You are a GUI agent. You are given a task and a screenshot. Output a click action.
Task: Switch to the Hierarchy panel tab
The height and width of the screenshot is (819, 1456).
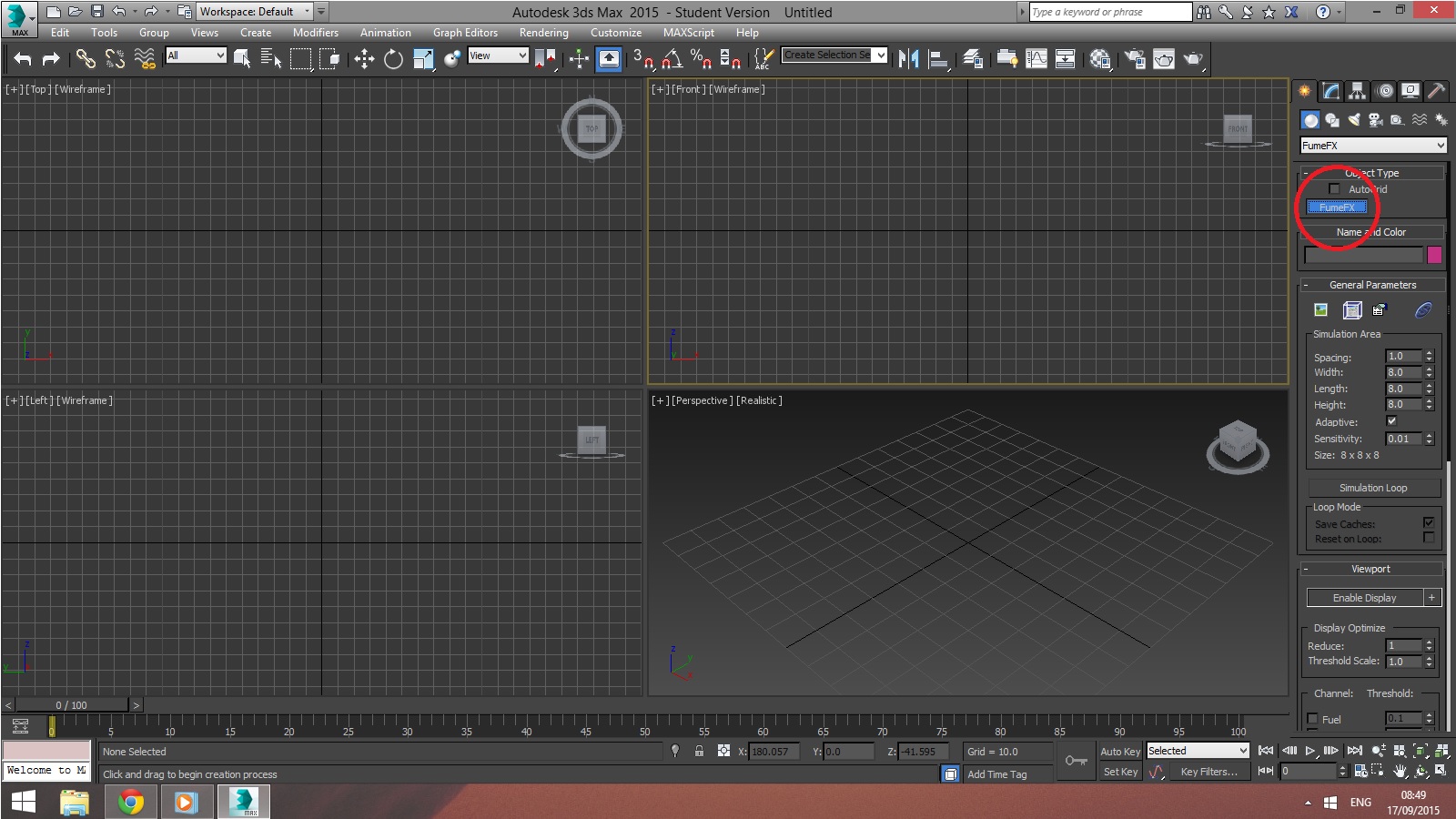click(x=1357, y=91)
